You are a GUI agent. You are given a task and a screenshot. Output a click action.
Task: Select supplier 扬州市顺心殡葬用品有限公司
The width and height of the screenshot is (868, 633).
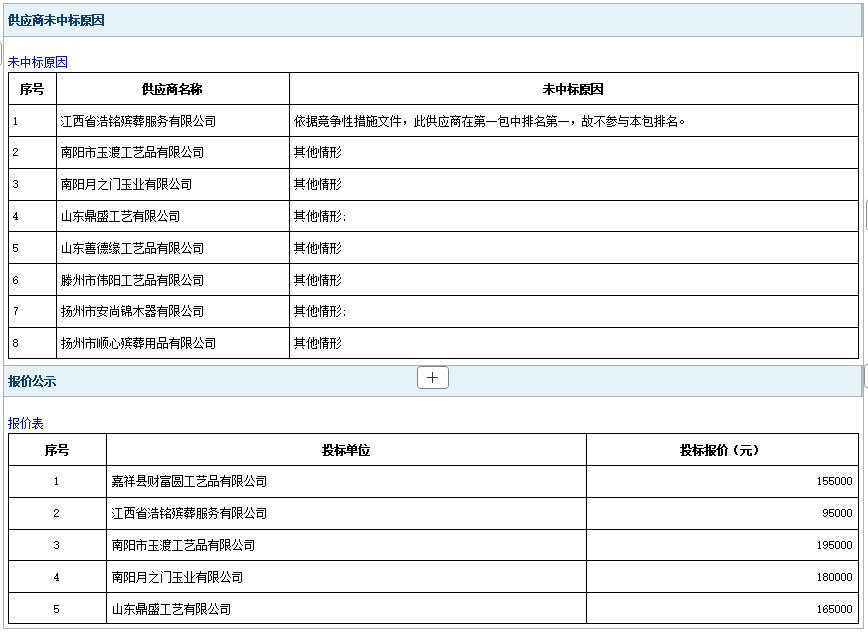pos(138,343)
